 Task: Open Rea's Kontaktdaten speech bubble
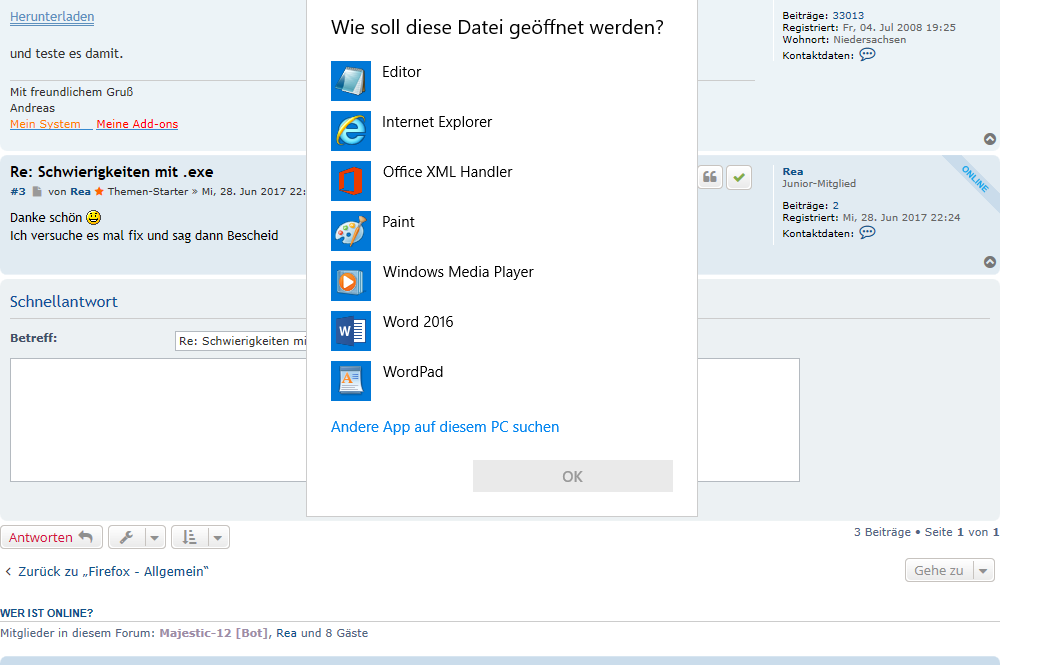pos(867,233)
